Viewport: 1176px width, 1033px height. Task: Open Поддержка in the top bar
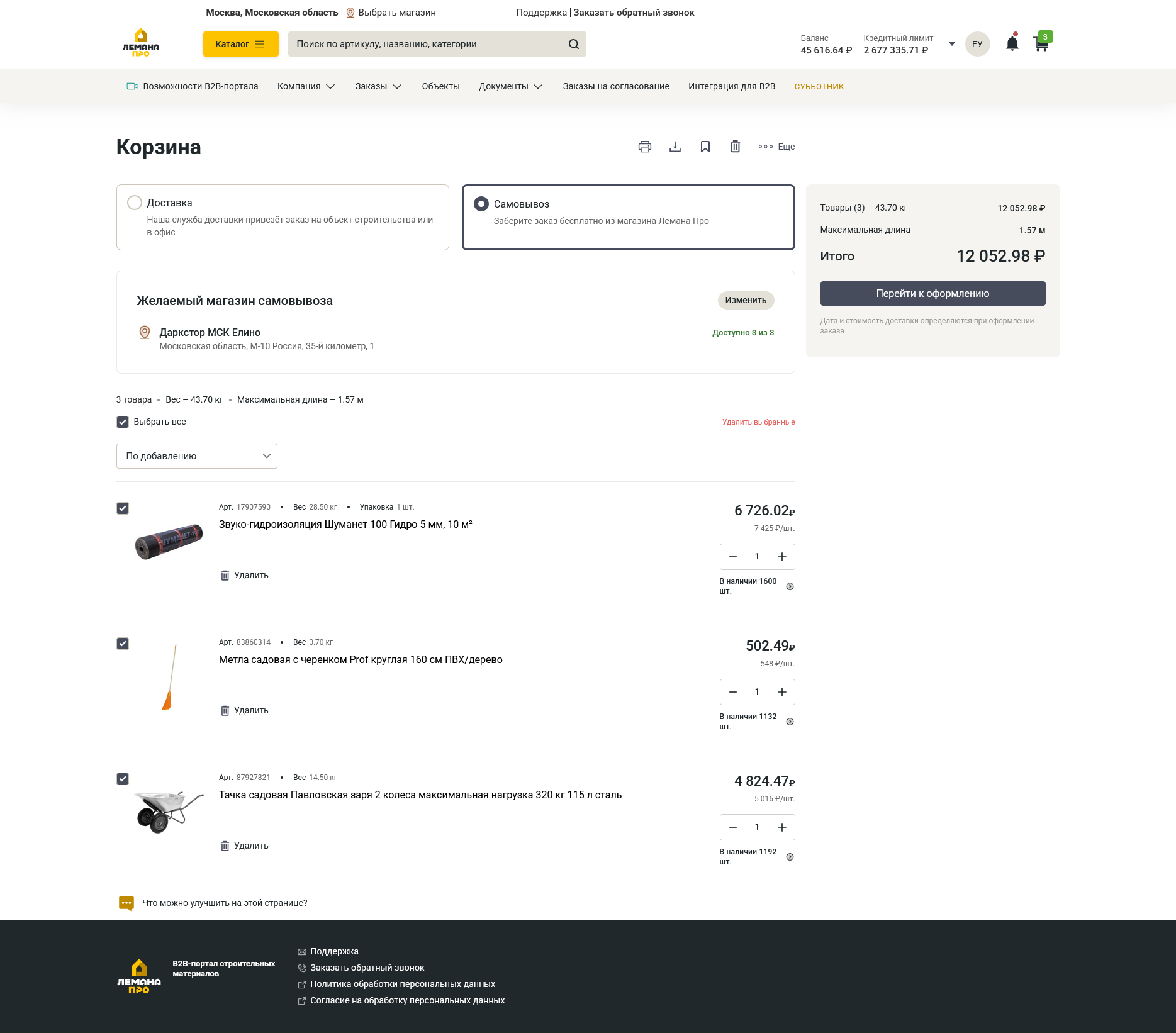coord(541,13)
